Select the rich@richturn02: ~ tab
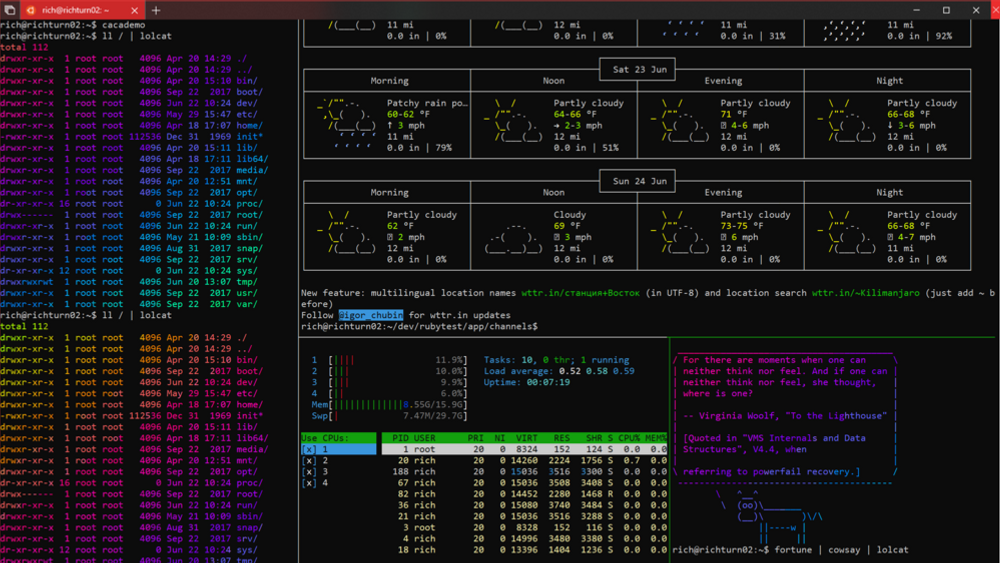This screenshot has width=1000, height=563. pyautogui.click(x=82, y=10)
